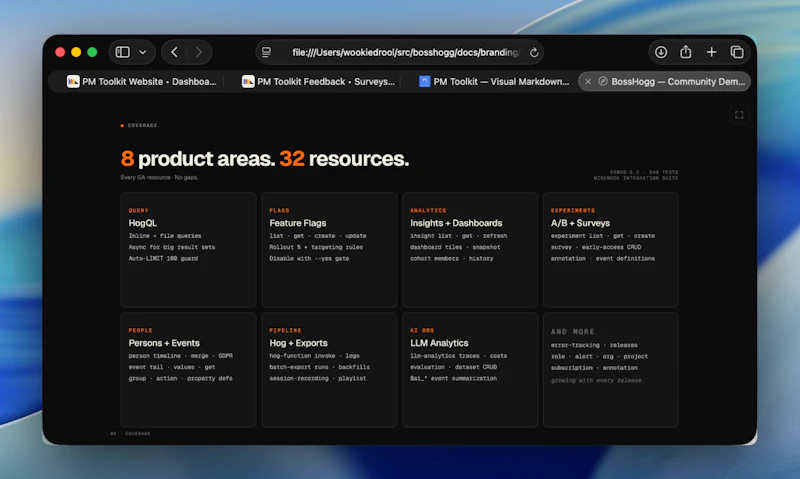Show downloads with the download icon
This screenshot has height=479, width=800.
tap(661, 52)
